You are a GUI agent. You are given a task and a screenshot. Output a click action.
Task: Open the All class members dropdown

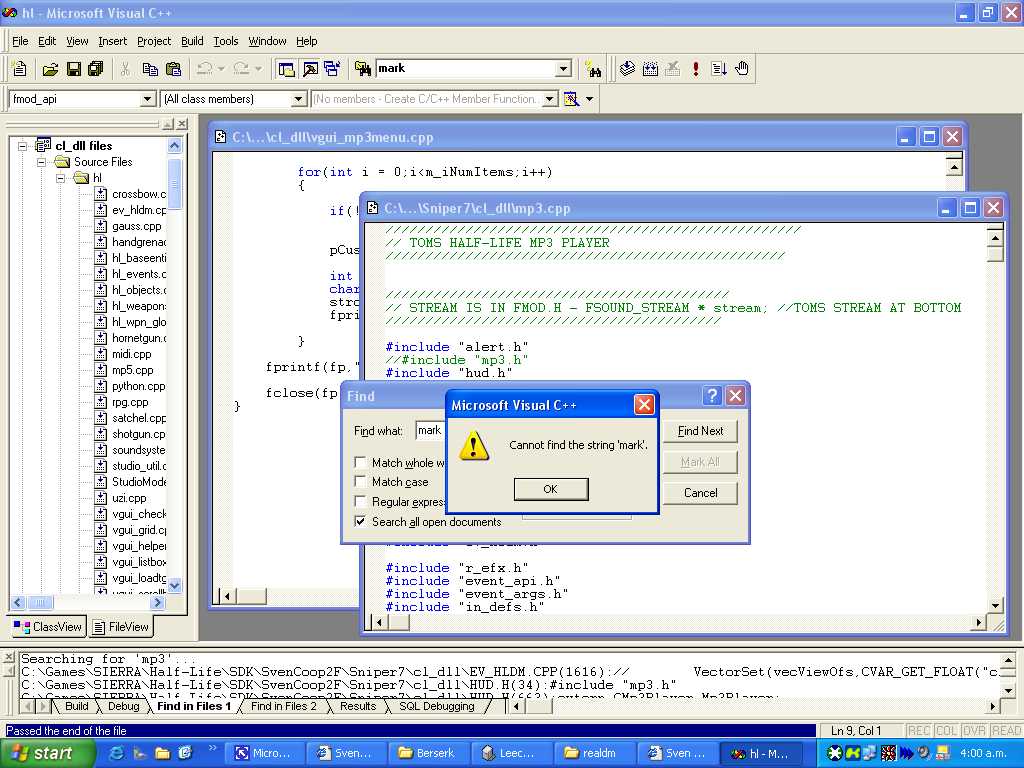pyautogui.click(x=298, y=99)
